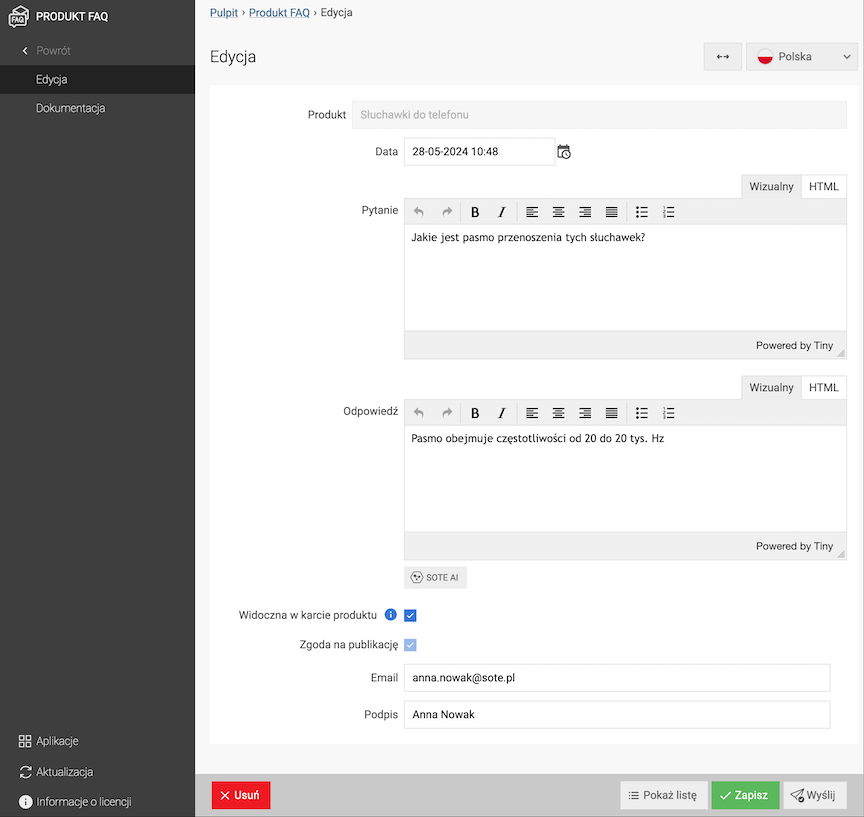Apply italic formatting in the Odpowiedź editor
The height and width of the screenshot is (817, 864).
[501, 412]
